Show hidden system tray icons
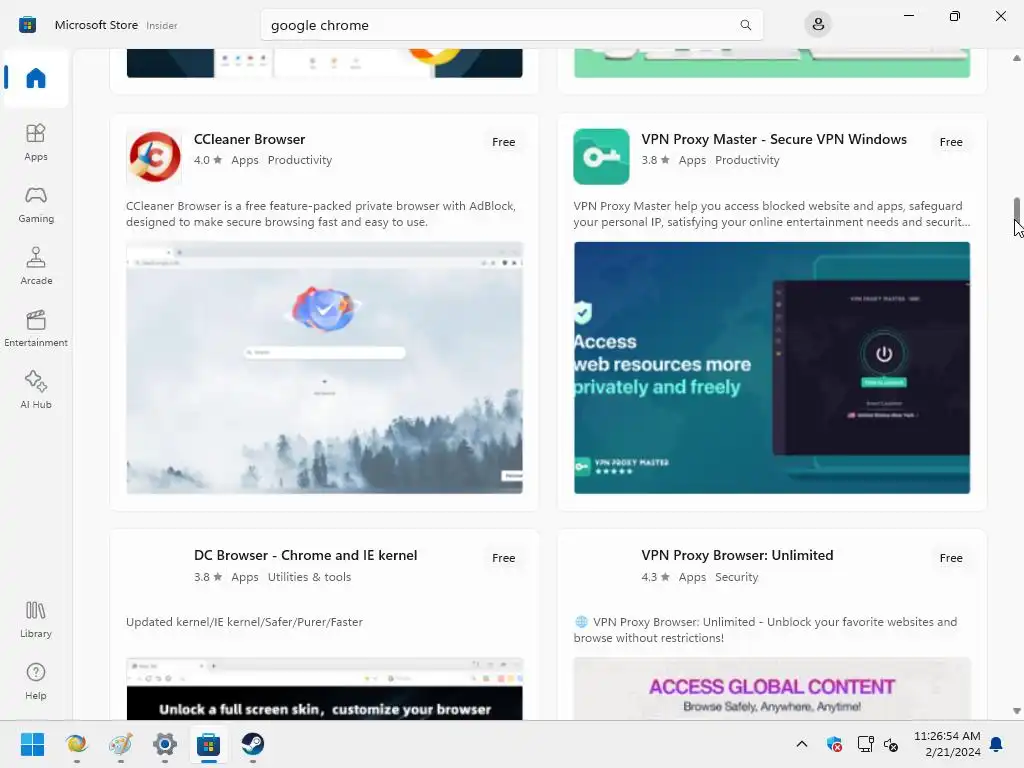Viewport: 1024px width, 768px height. 802,744
